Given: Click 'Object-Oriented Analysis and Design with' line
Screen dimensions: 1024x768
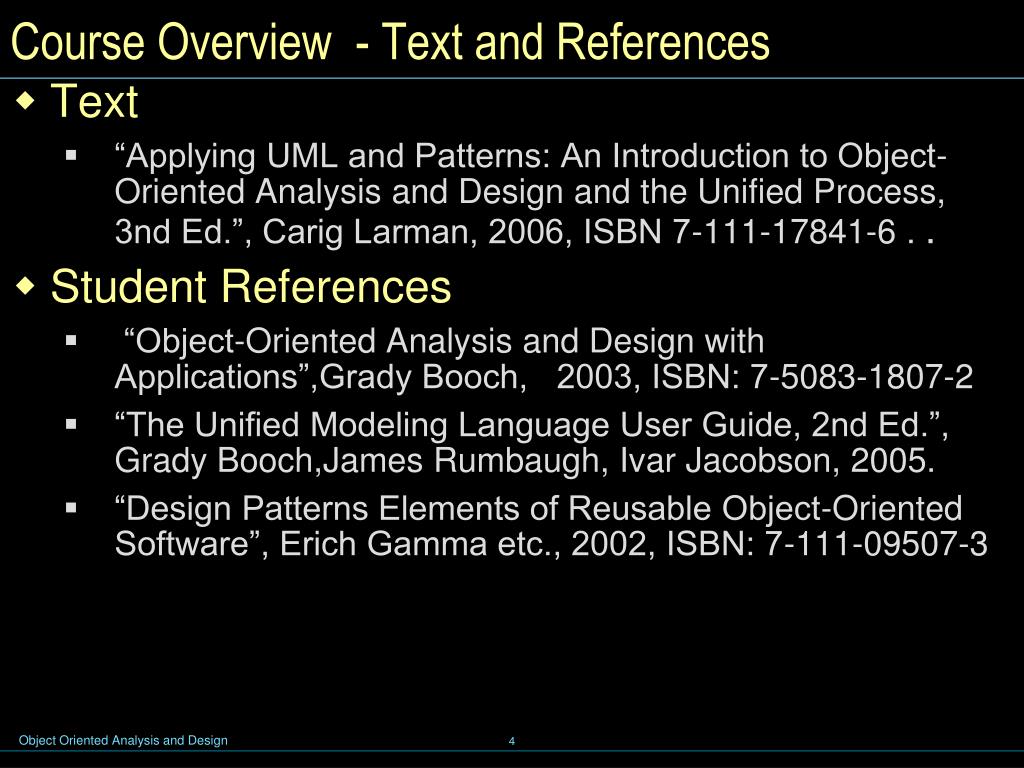Looking at the screenshot, I should (x=443, y=342).
